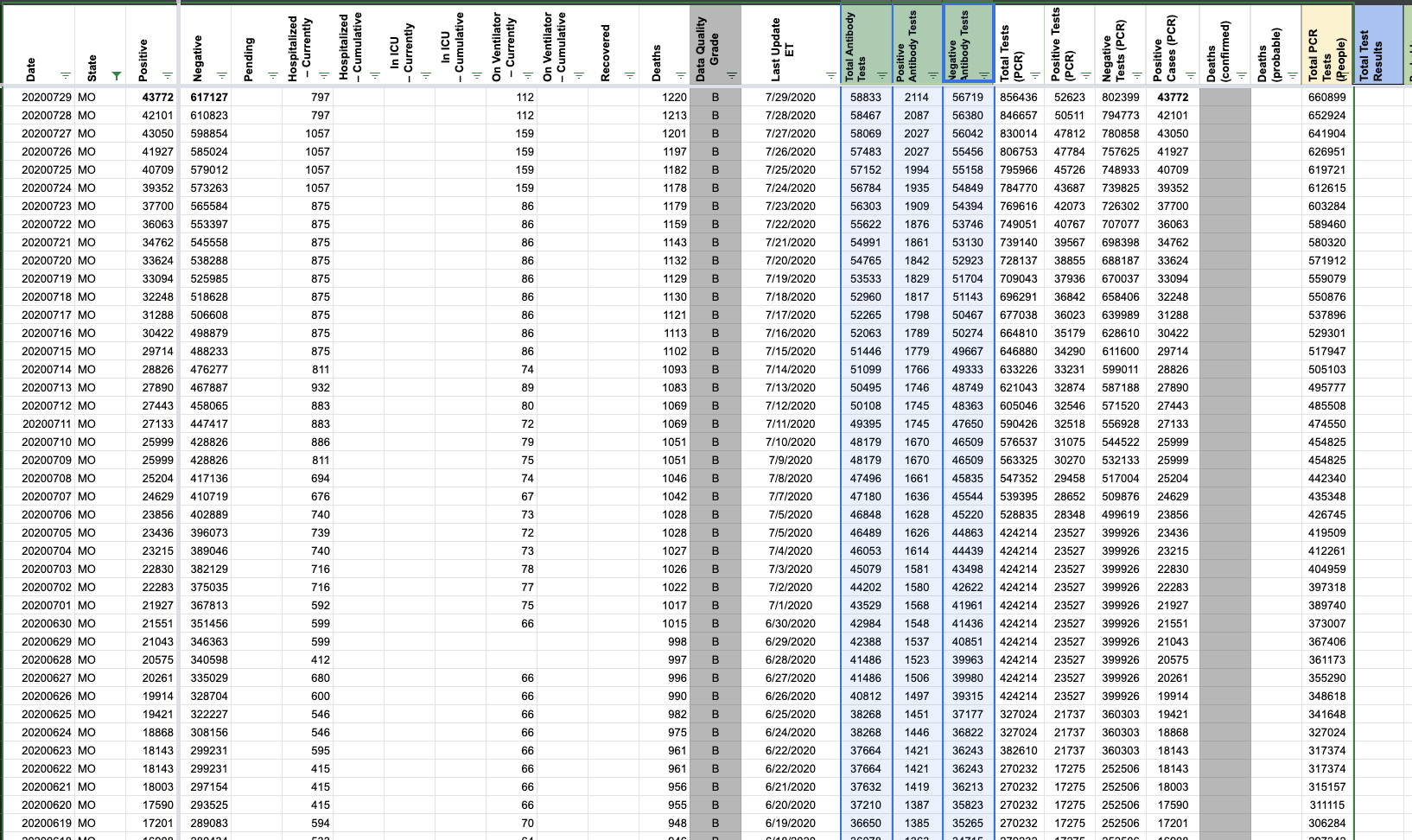Select the Total Test Results header cell
Viewport: 1412px width, 840px height.
(1378, 44)
